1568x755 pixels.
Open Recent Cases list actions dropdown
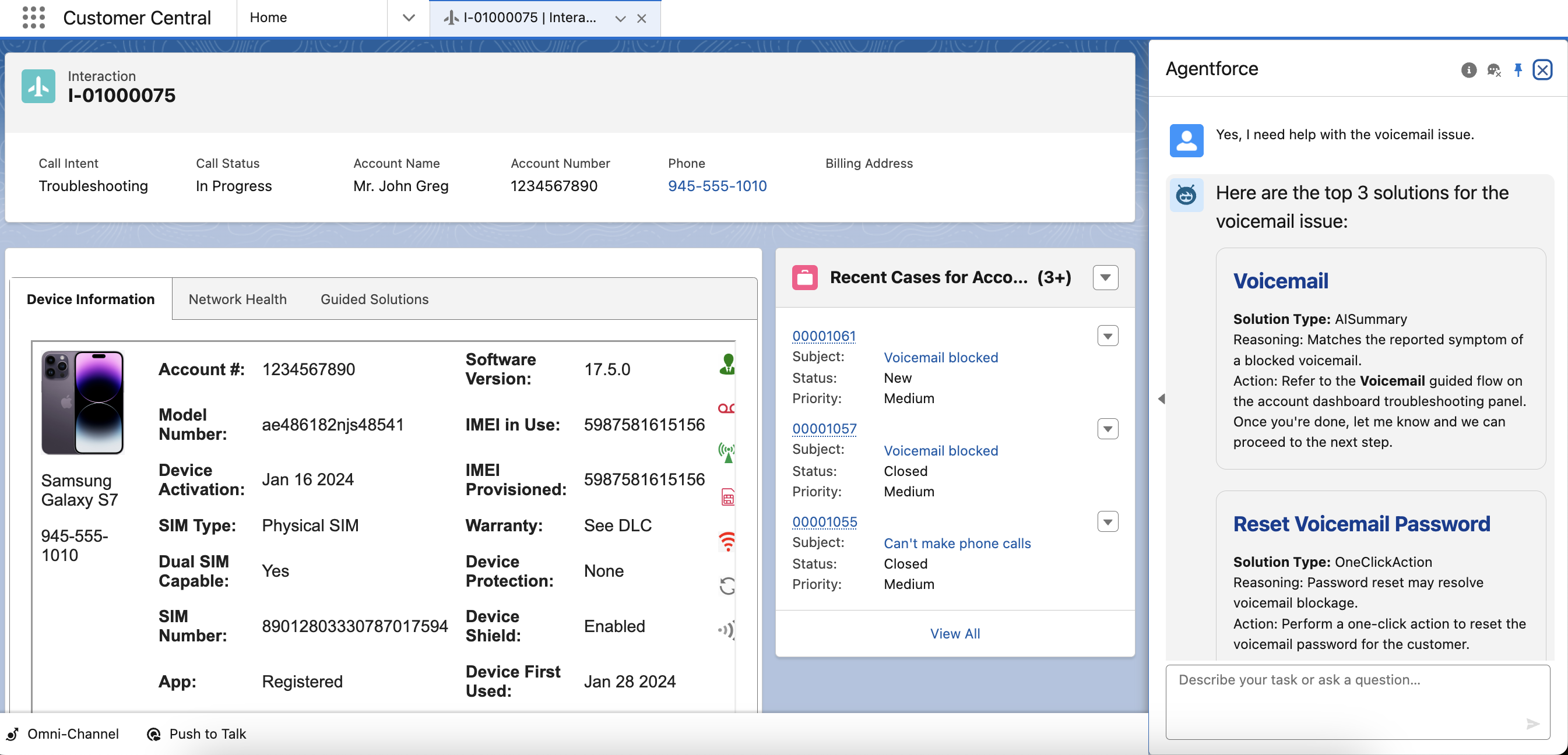tap(1105, 277)
